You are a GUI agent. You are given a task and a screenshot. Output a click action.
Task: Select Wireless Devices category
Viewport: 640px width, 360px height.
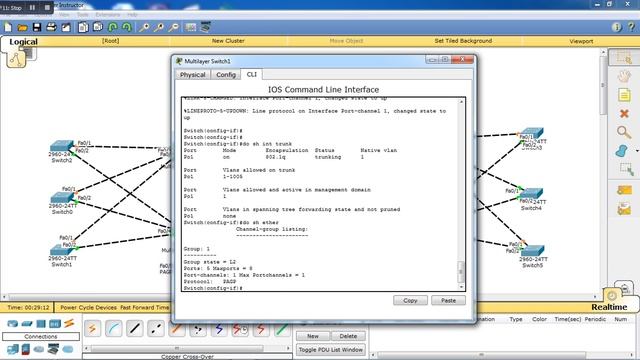coord(55,324)
